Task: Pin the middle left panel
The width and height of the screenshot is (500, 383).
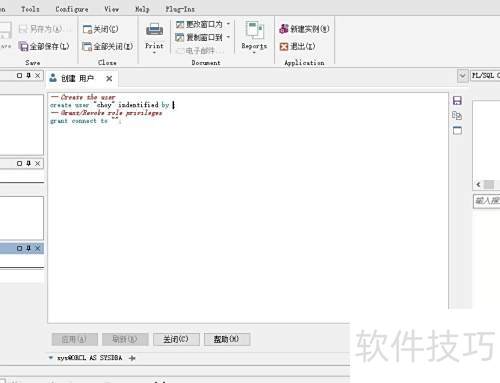Action: (x=28, y=163)
